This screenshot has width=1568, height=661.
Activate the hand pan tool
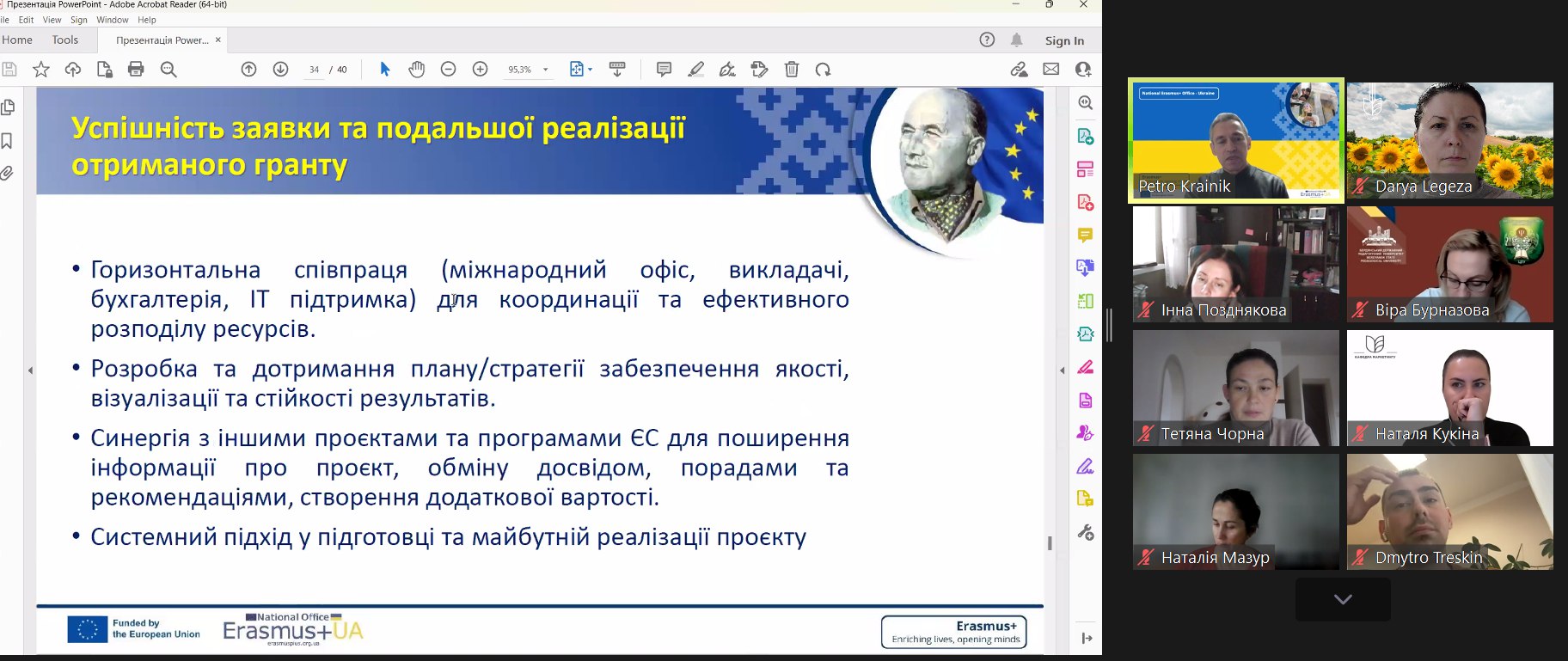click(x=417, y=70)
